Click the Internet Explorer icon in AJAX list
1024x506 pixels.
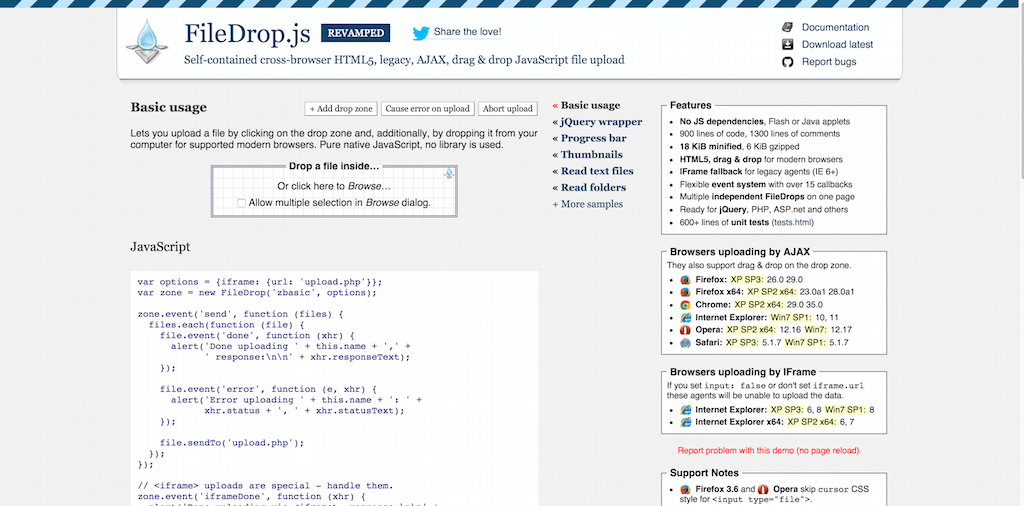pos(685,317)
